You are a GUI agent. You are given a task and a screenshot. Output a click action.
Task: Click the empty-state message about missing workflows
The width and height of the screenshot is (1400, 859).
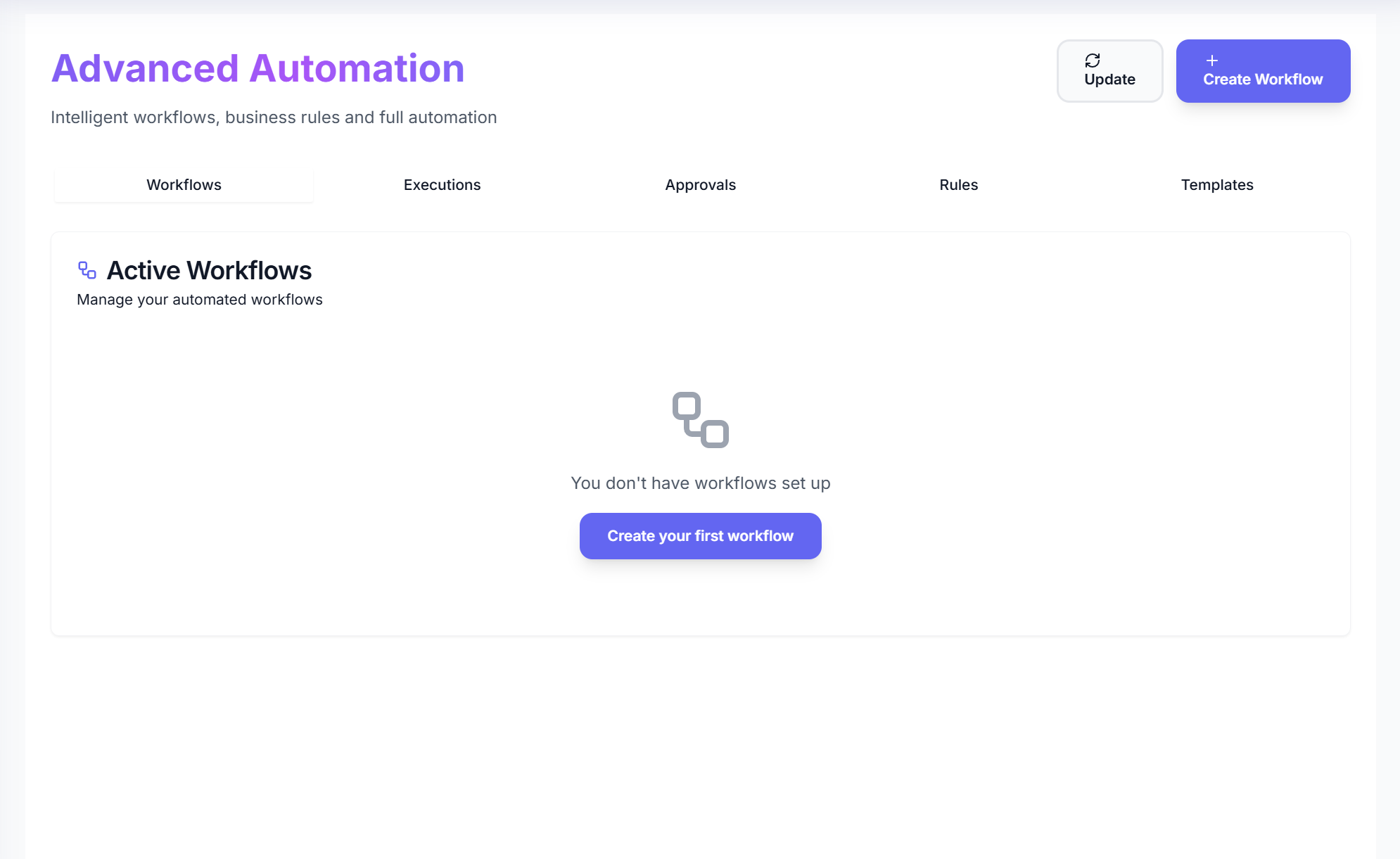(x=700, y=483)
